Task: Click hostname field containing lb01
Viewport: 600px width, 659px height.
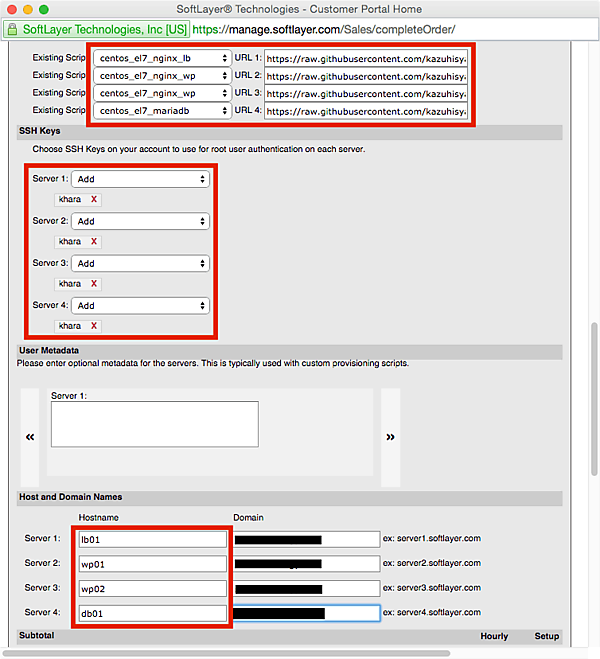Action: tap(153, 540)
